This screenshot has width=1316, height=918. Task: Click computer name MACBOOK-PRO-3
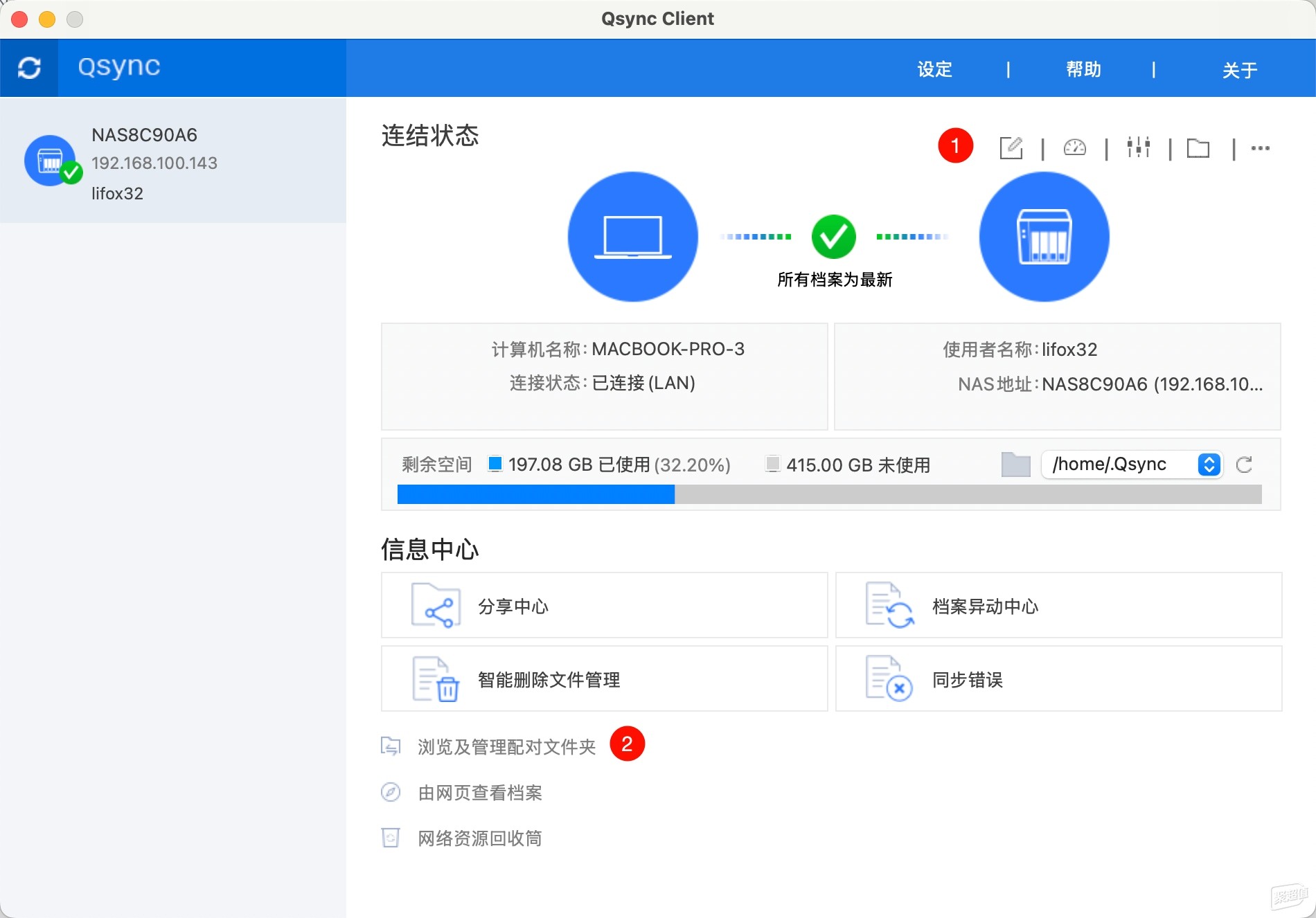(668, 349)
